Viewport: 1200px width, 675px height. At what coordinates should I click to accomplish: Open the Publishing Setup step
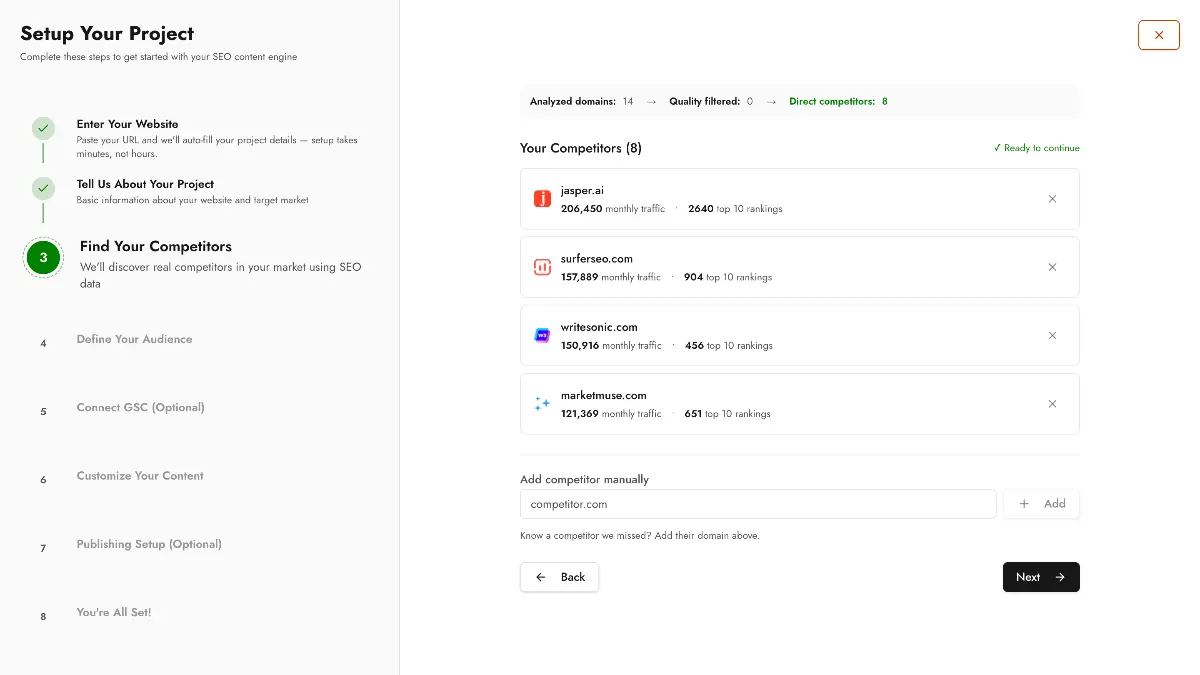click(149, 544)
